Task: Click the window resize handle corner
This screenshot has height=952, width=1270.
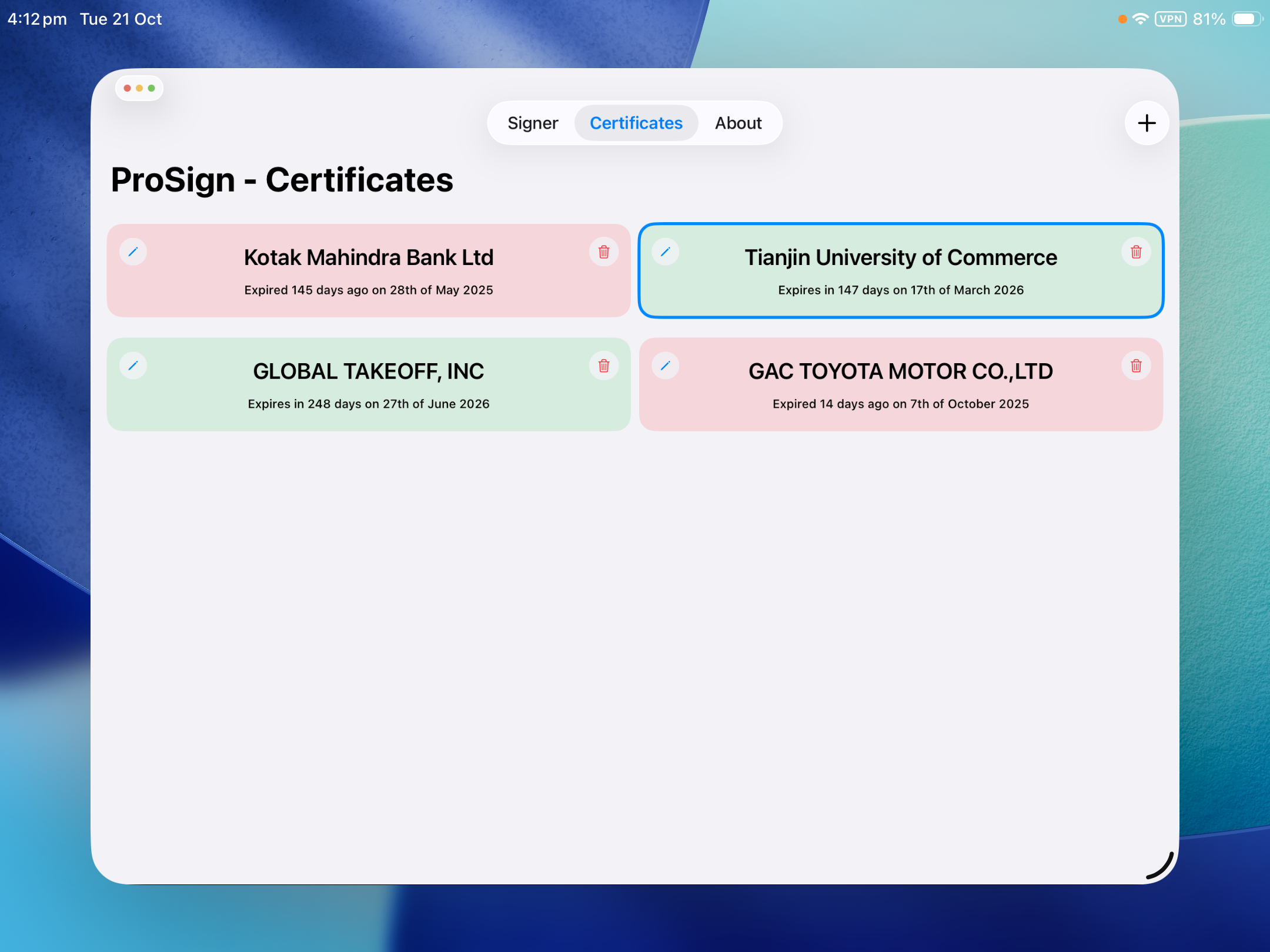Action: click(x=1162, y=866)
